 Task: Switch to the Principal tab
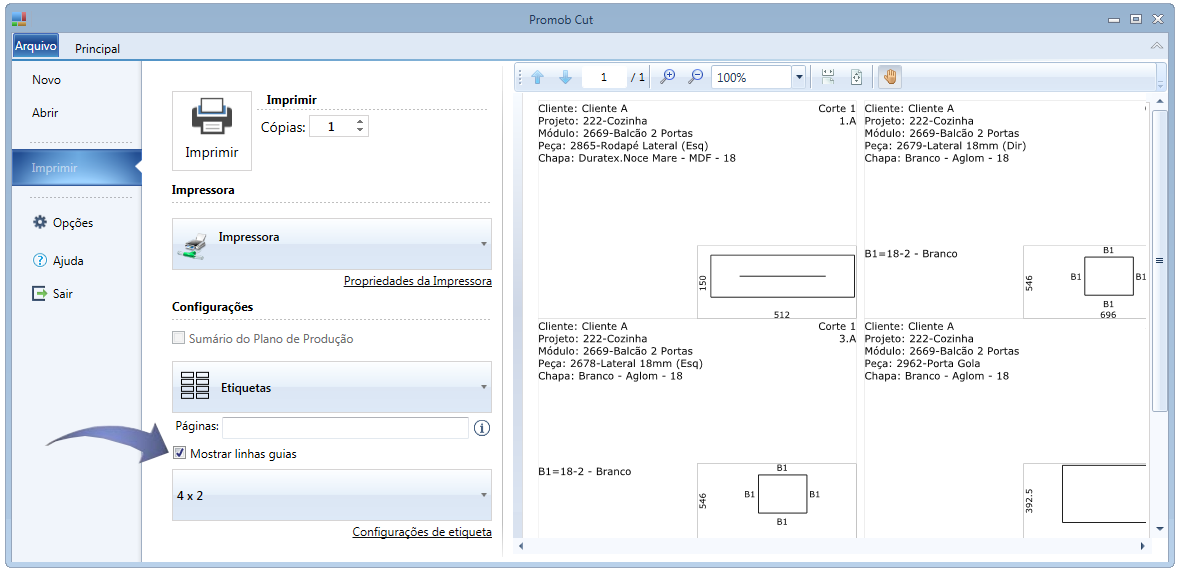[x=97, y=48]
